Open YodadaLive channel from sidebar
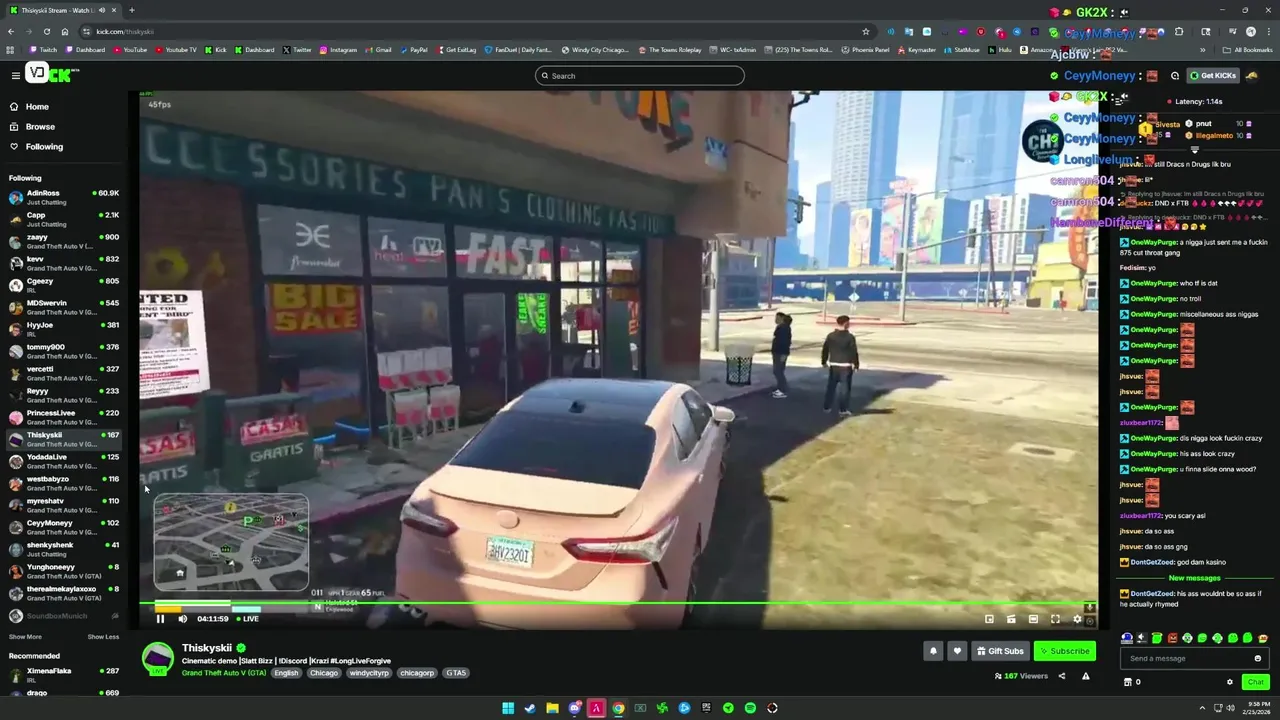The width and height of the screenshot is (1280, 720). (64, 461)
